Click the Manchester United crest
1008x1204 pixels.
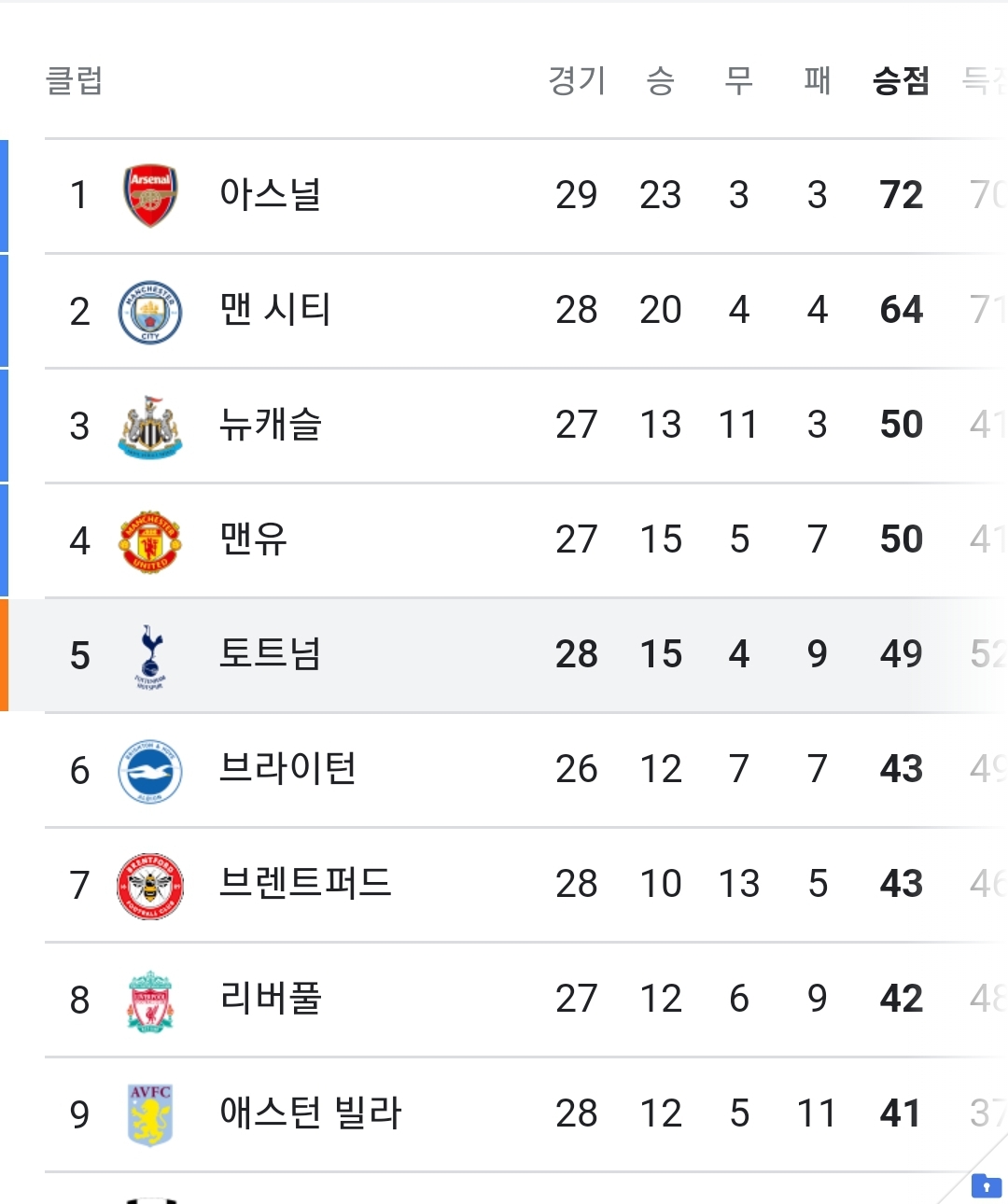(150, 541)
